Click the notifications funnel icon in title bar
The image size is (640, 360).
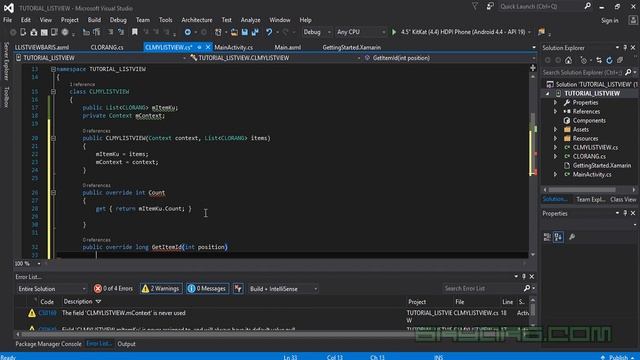(x=475, y=6)
